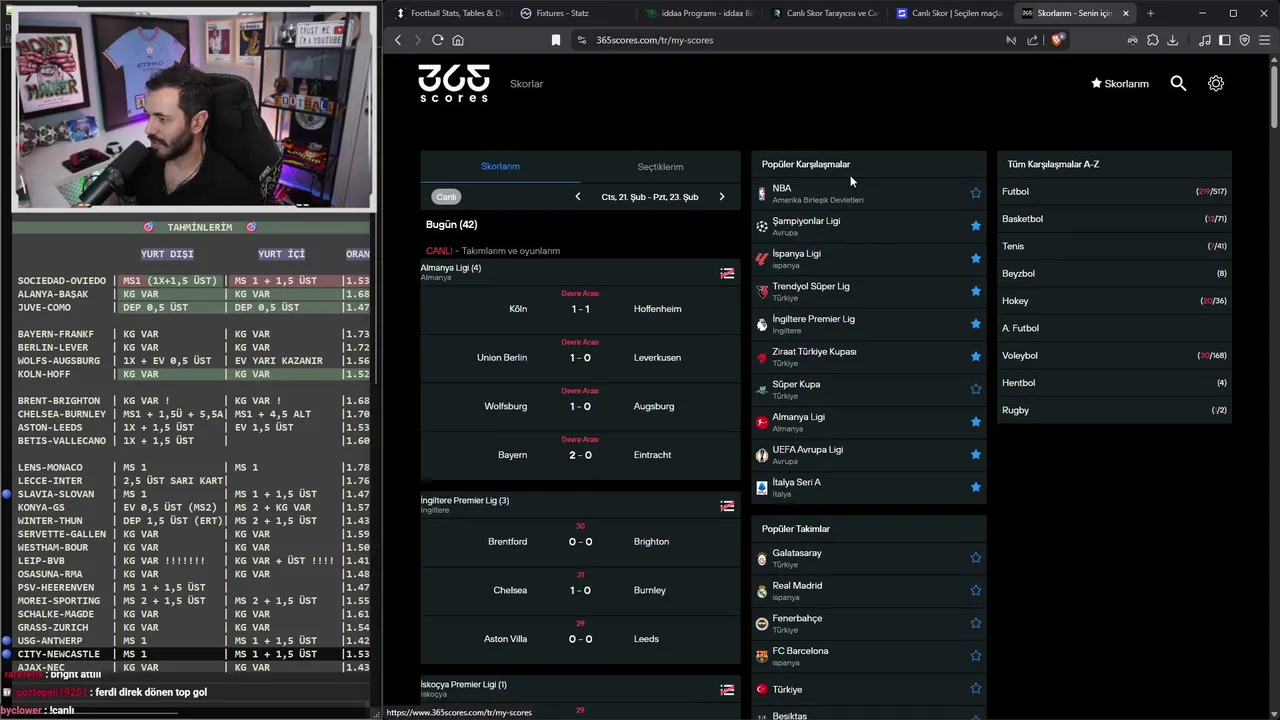The height and width of the screenshot is (720, 1280).
Task: Open the settings gear icon in 365scores header
Action: coord(1216,84)
